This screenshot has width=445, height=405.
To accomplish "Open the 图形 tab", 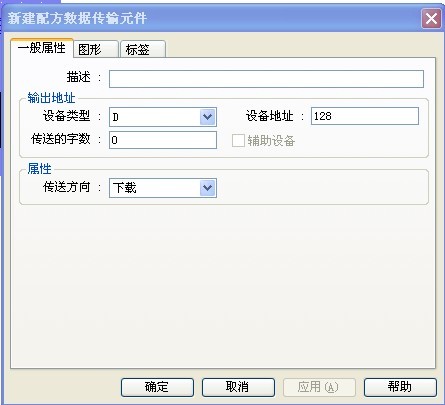I will pyautogui.click(x=96, y=50).
